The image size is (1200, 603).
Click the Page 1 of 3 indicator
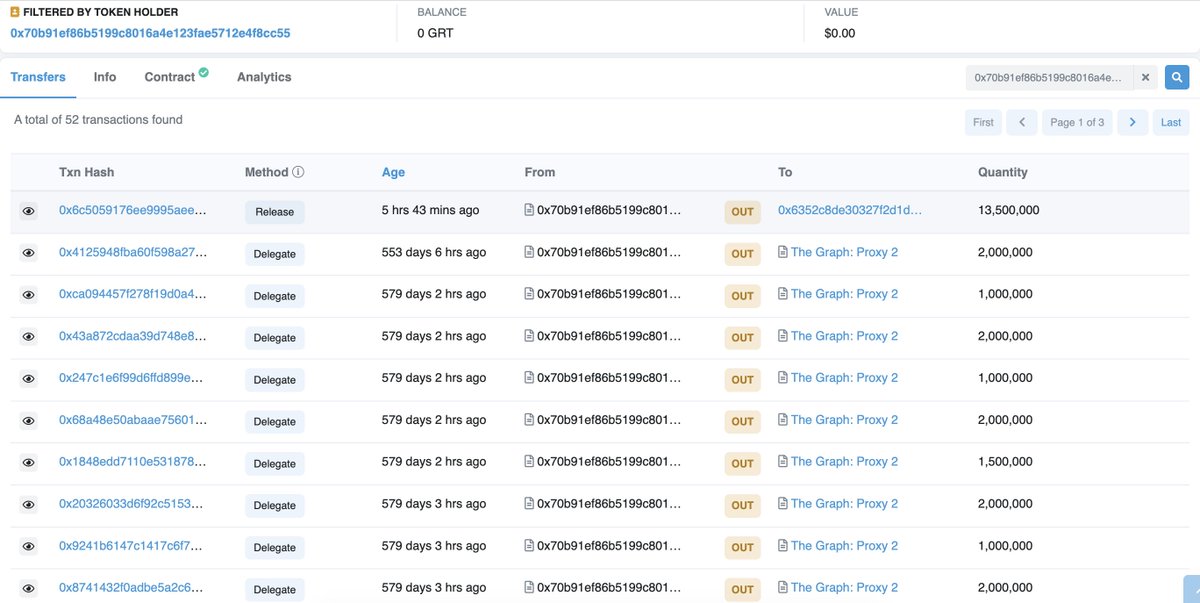pos(1077,122)
